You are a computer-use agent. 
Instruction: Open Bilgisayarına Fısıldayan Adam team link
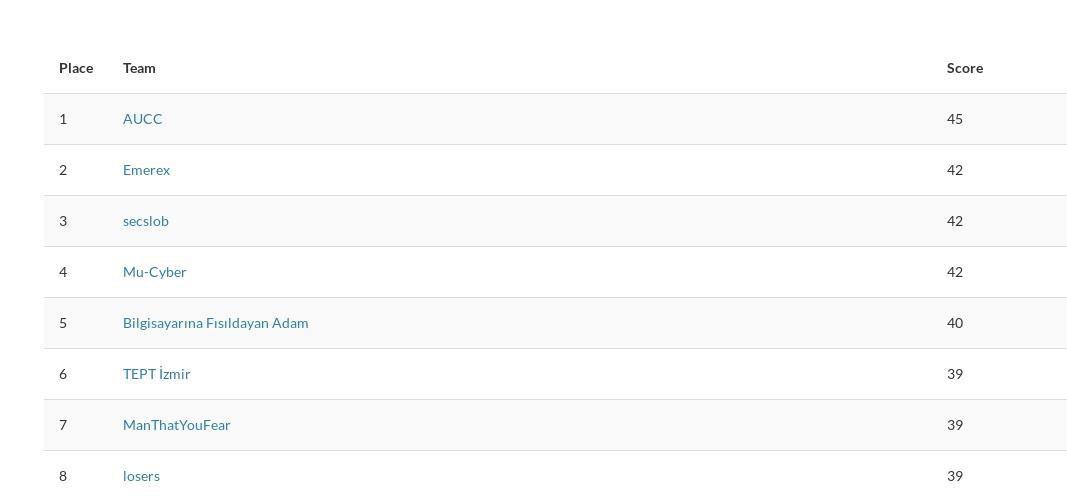point(216,323)
